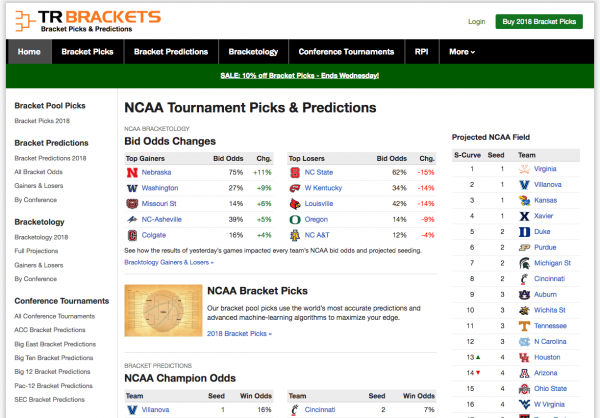
Task: Click the 10% off sale banner link
Action: (x=300, y=75)
